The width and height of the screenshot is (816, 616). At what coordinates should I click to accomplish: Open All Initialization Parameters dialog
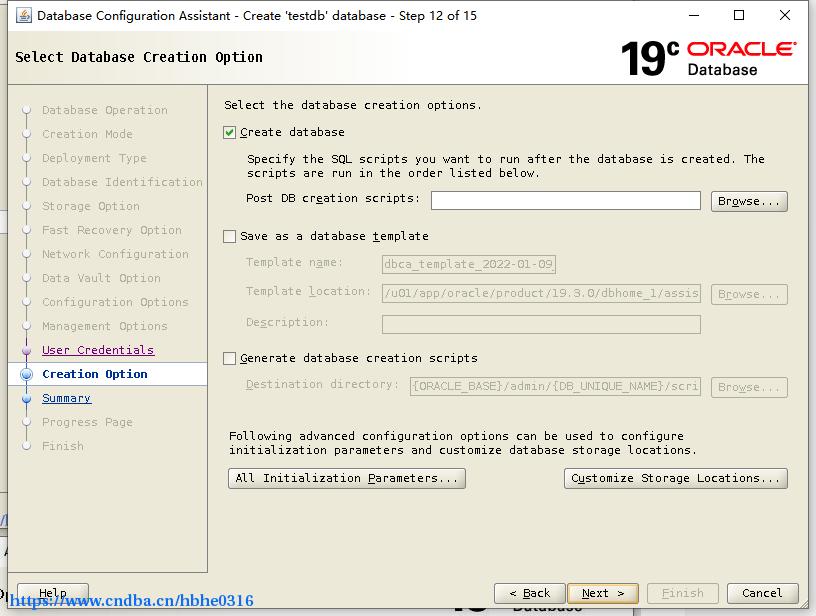(347, 478)
